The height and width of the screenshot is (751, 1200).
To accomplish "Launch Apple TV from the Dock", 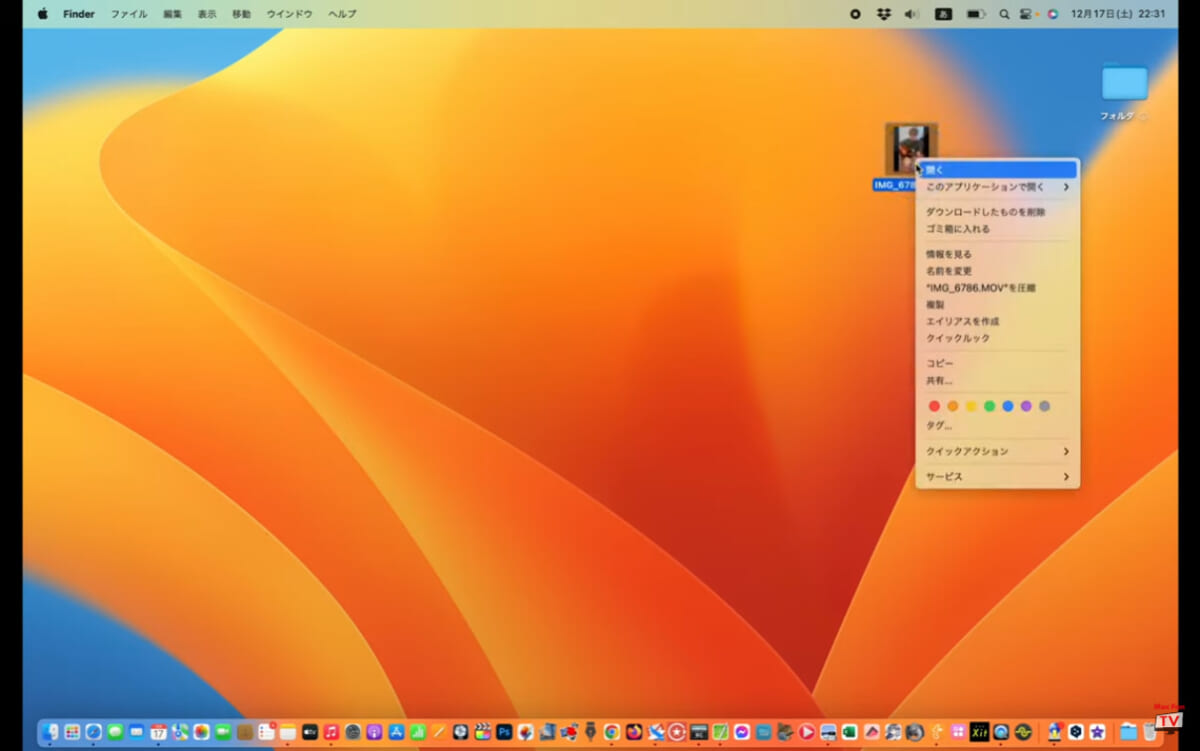I will point(310,732).
